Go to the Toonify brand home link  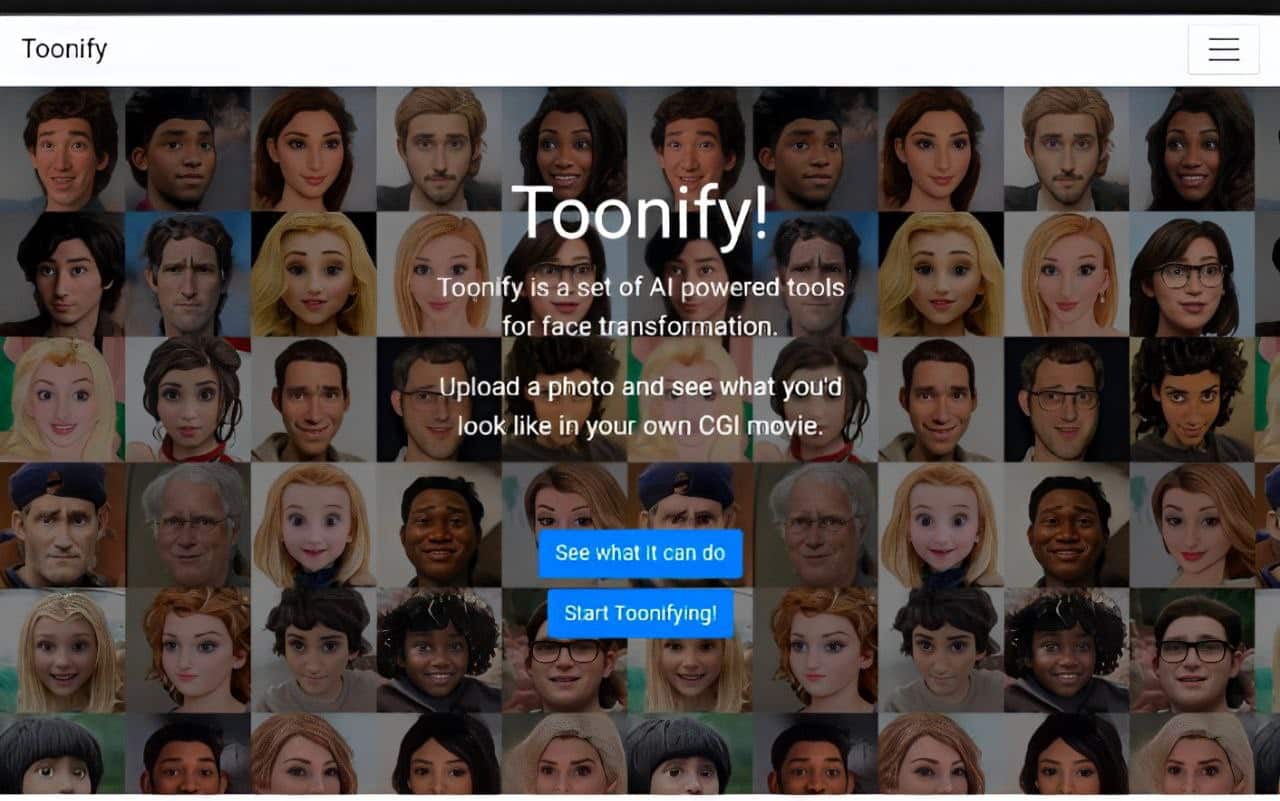(64, 49)
